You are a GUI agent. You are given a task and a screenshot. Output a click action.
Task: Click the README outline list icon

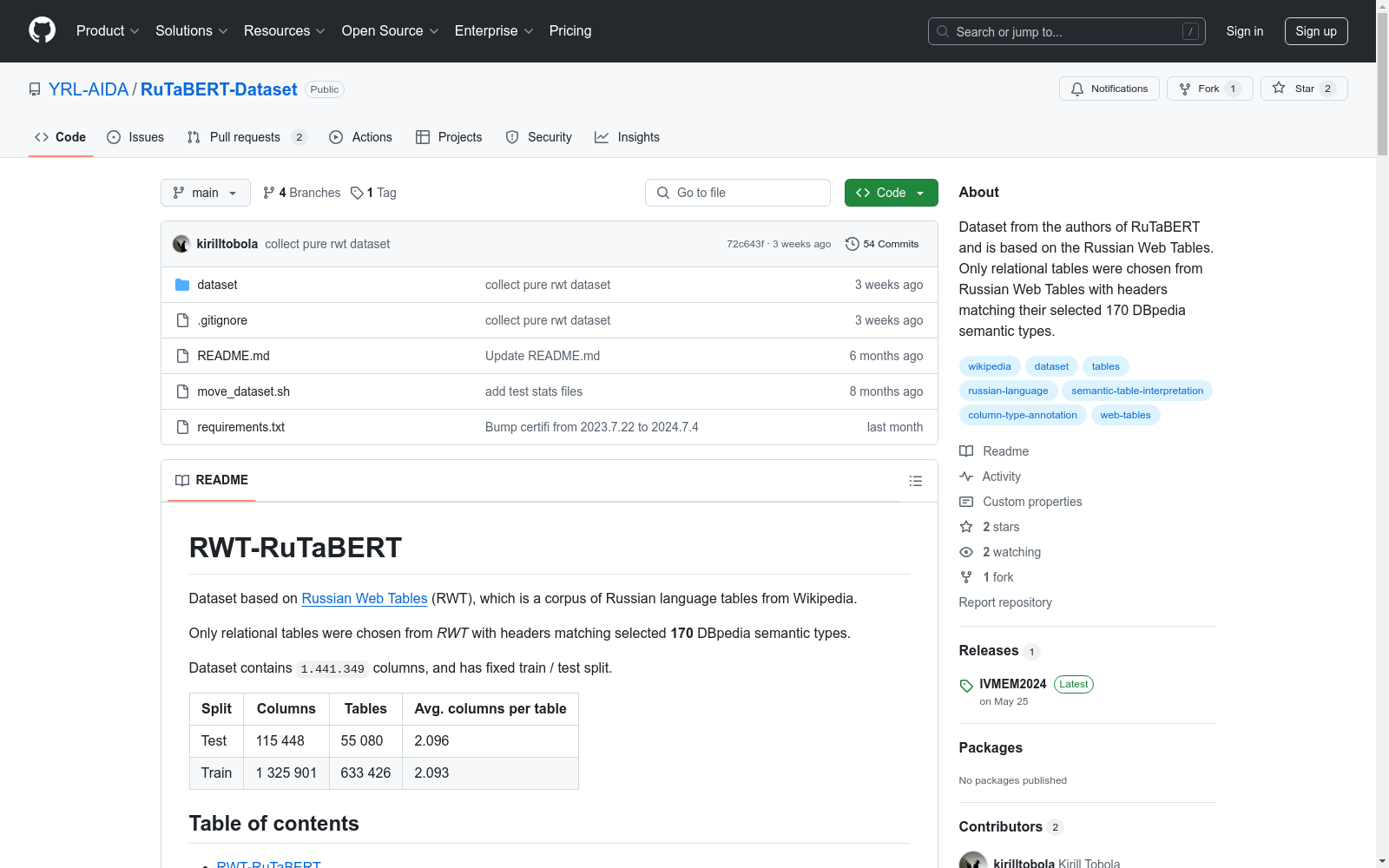click(x=915, y=481)
